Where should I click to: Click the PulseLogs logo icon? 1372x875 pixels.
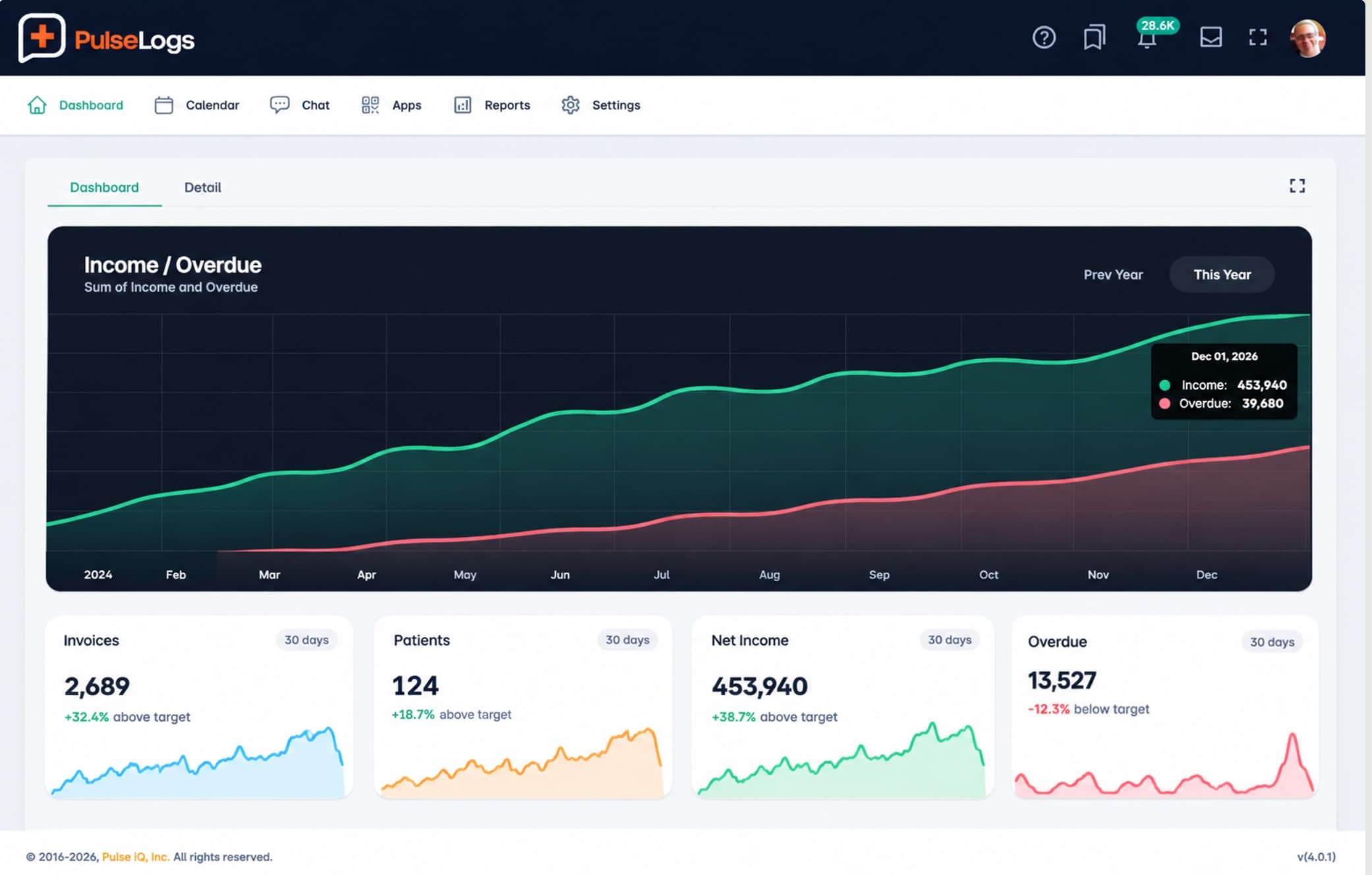(x=42, y=38)
